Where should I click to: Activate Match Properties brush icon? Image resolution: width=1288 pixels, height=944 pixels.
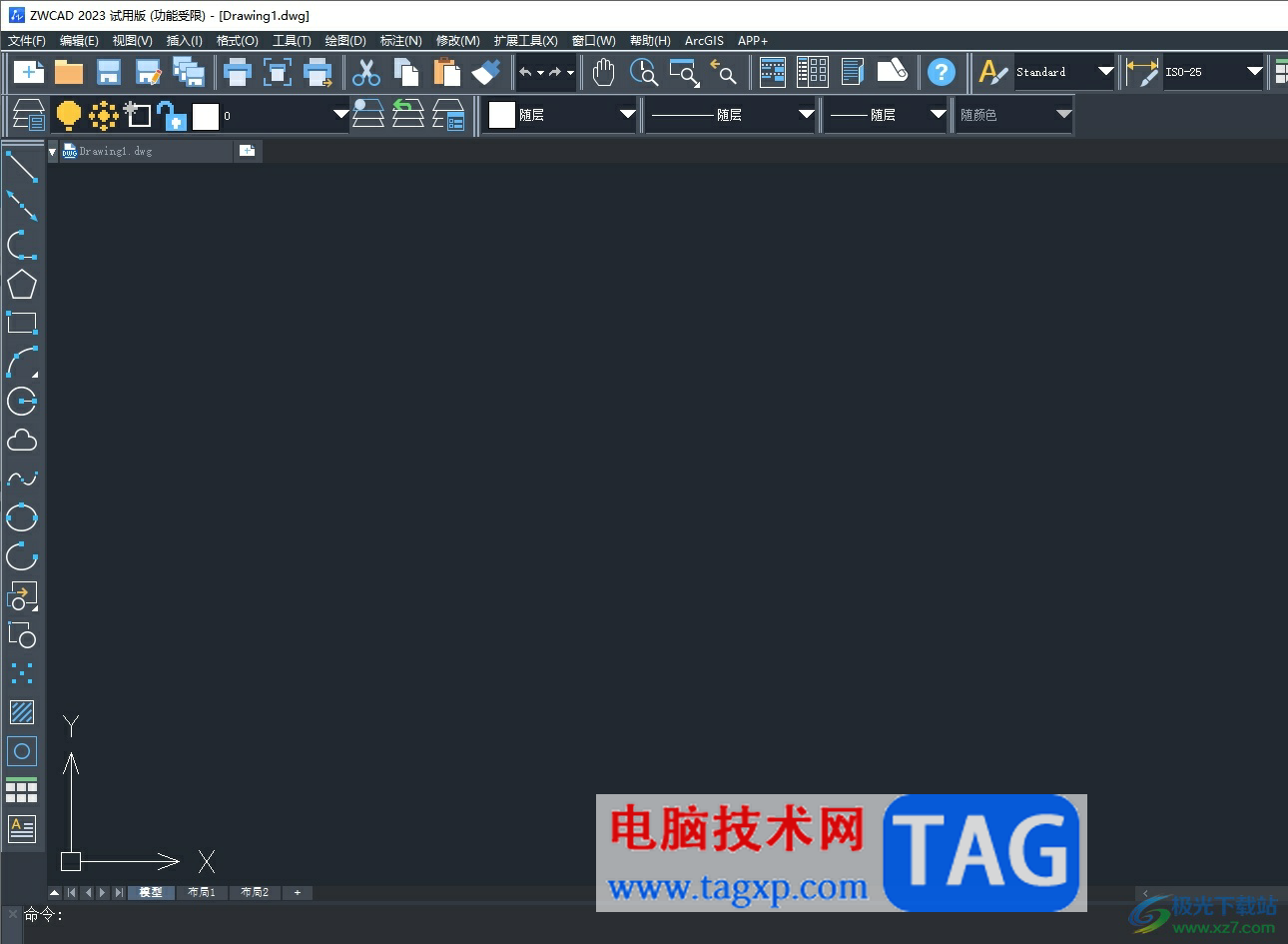click(486, 72)
